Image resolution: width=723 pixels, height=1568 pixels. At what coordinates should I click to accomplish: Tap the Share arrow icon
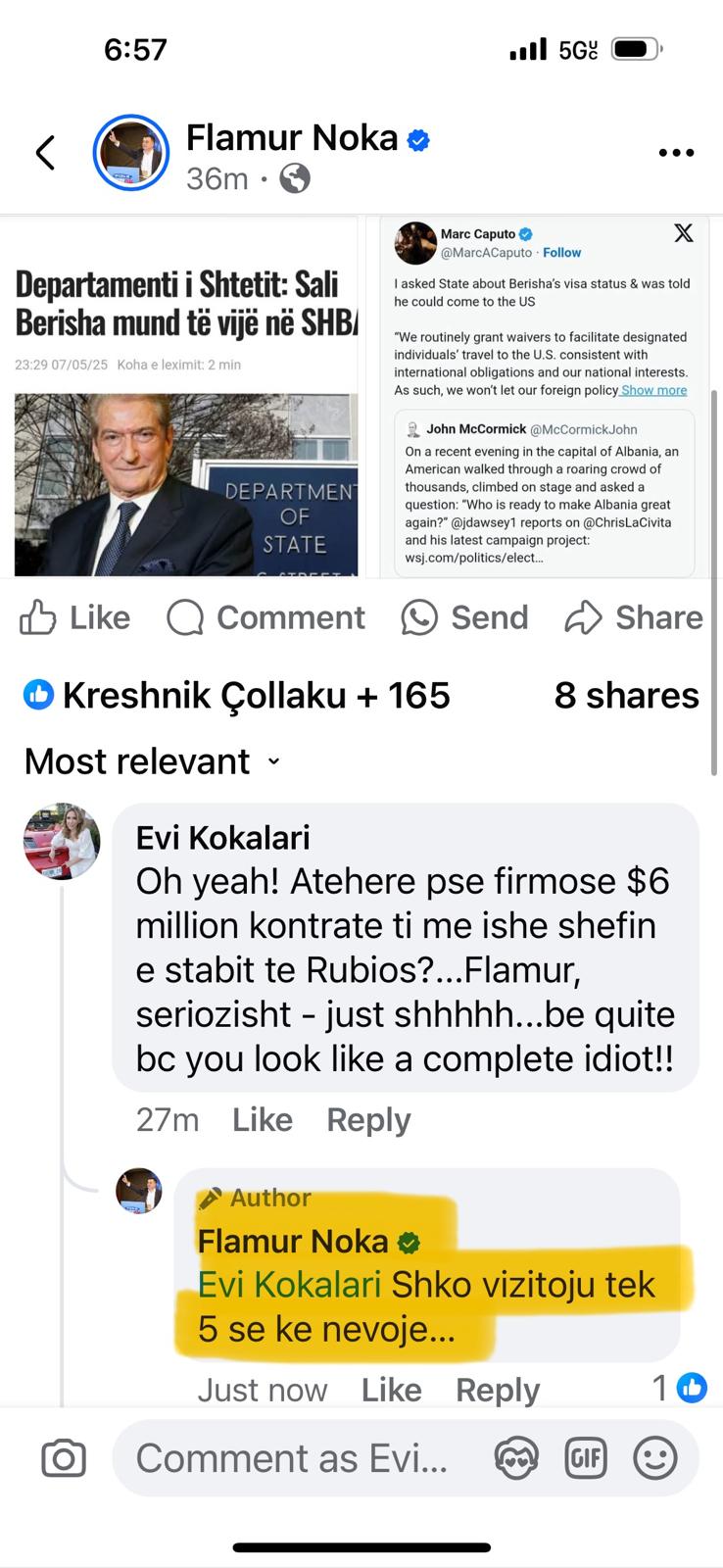click(x=584, y=618)
